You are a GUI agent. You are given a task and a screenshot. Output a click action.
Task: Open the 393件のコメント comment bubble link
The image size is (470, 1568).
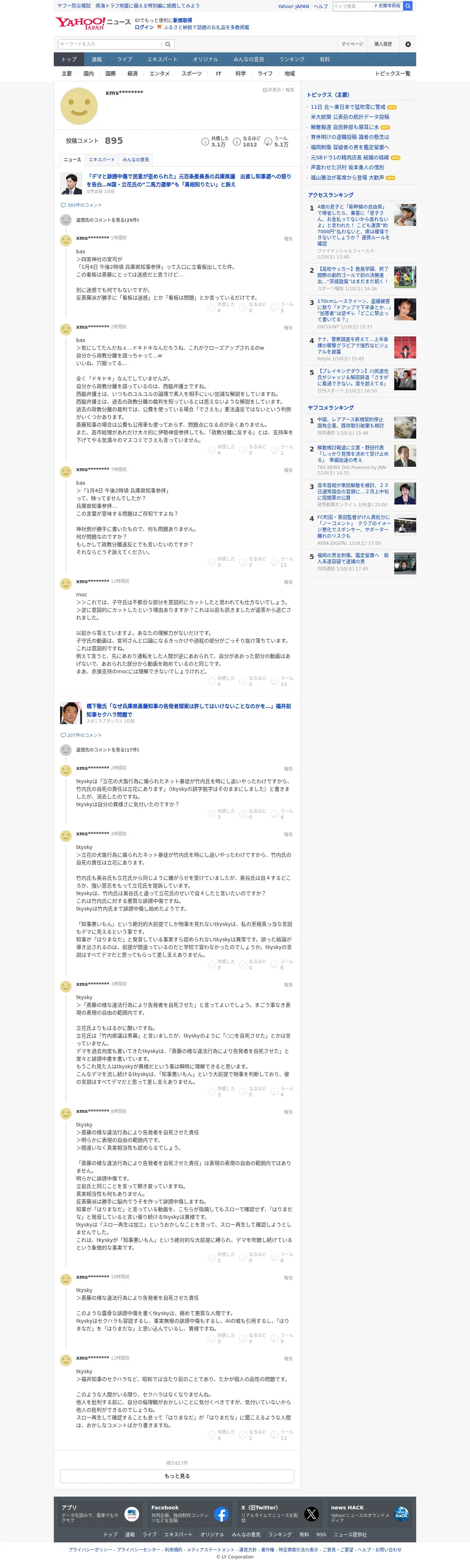(x=81, y=205)
